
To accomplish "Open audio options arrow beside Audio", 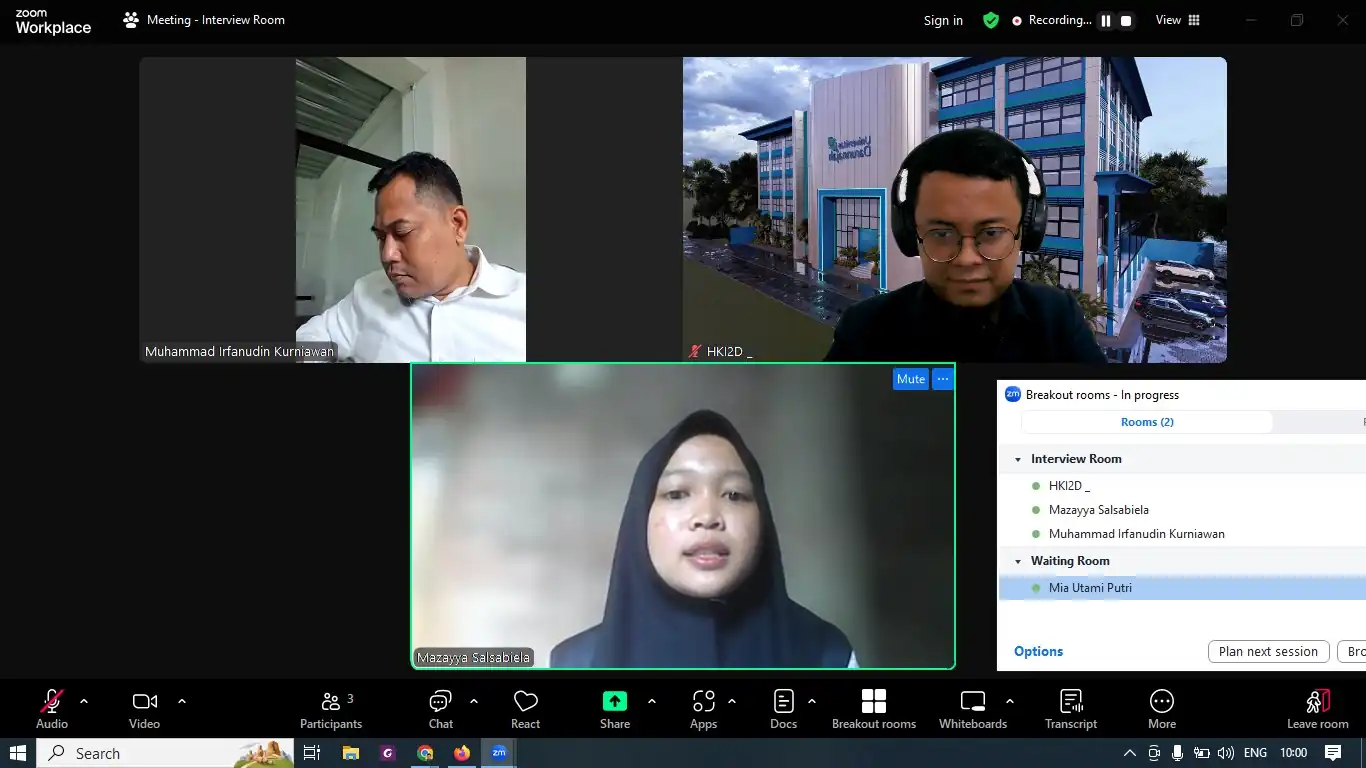I will 84,701.
